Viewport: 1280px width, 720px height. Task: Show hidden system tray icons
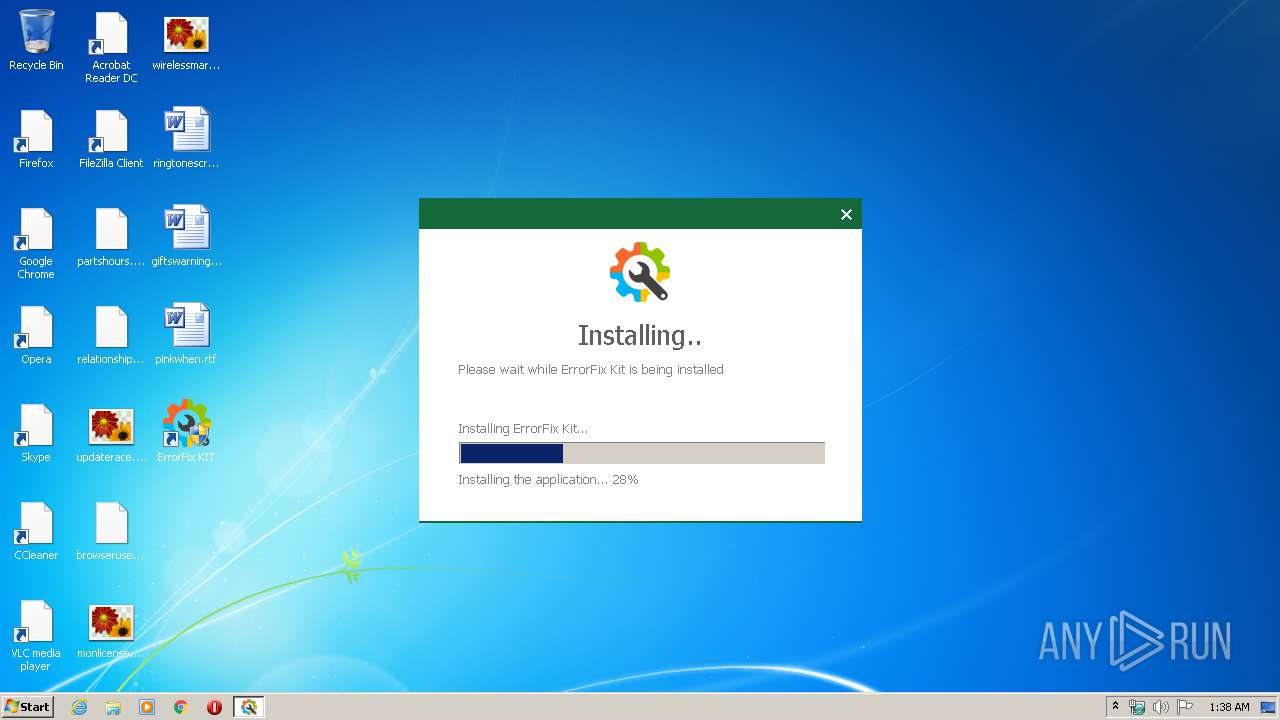pos(1115,707)
